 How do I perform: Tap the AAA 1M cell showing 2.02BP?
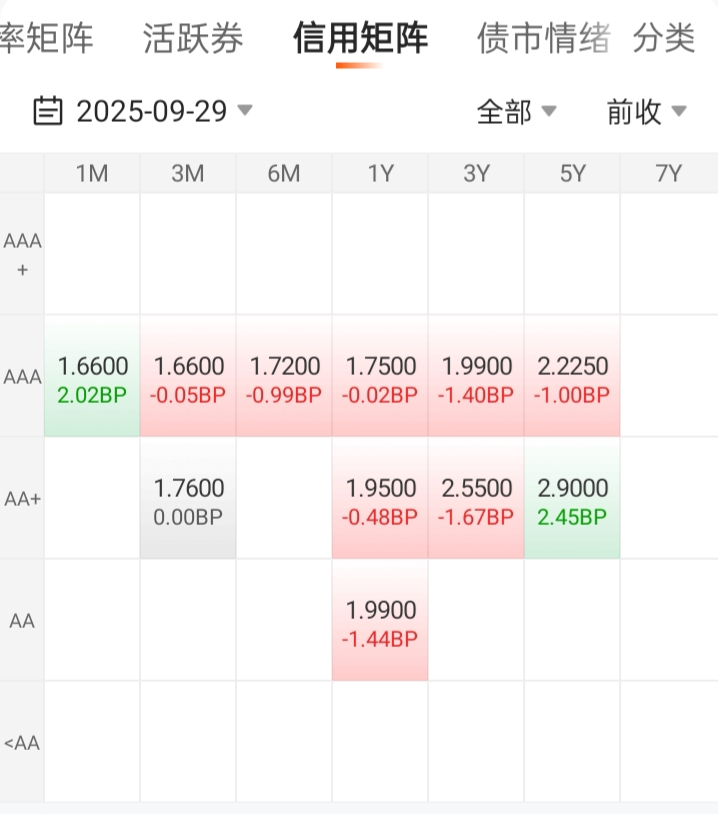[92, 378]
